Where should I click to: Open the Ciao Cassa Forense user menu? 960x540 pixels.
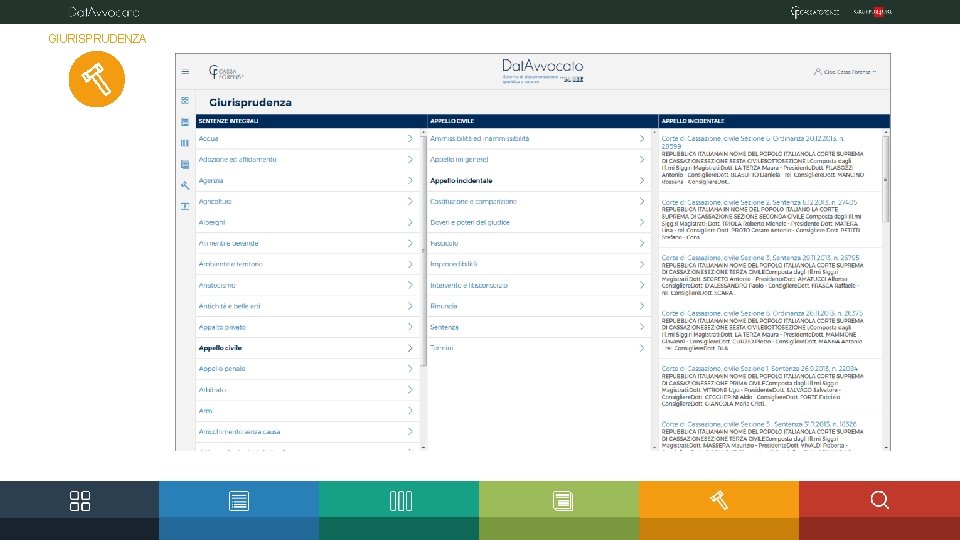[845, 72]
